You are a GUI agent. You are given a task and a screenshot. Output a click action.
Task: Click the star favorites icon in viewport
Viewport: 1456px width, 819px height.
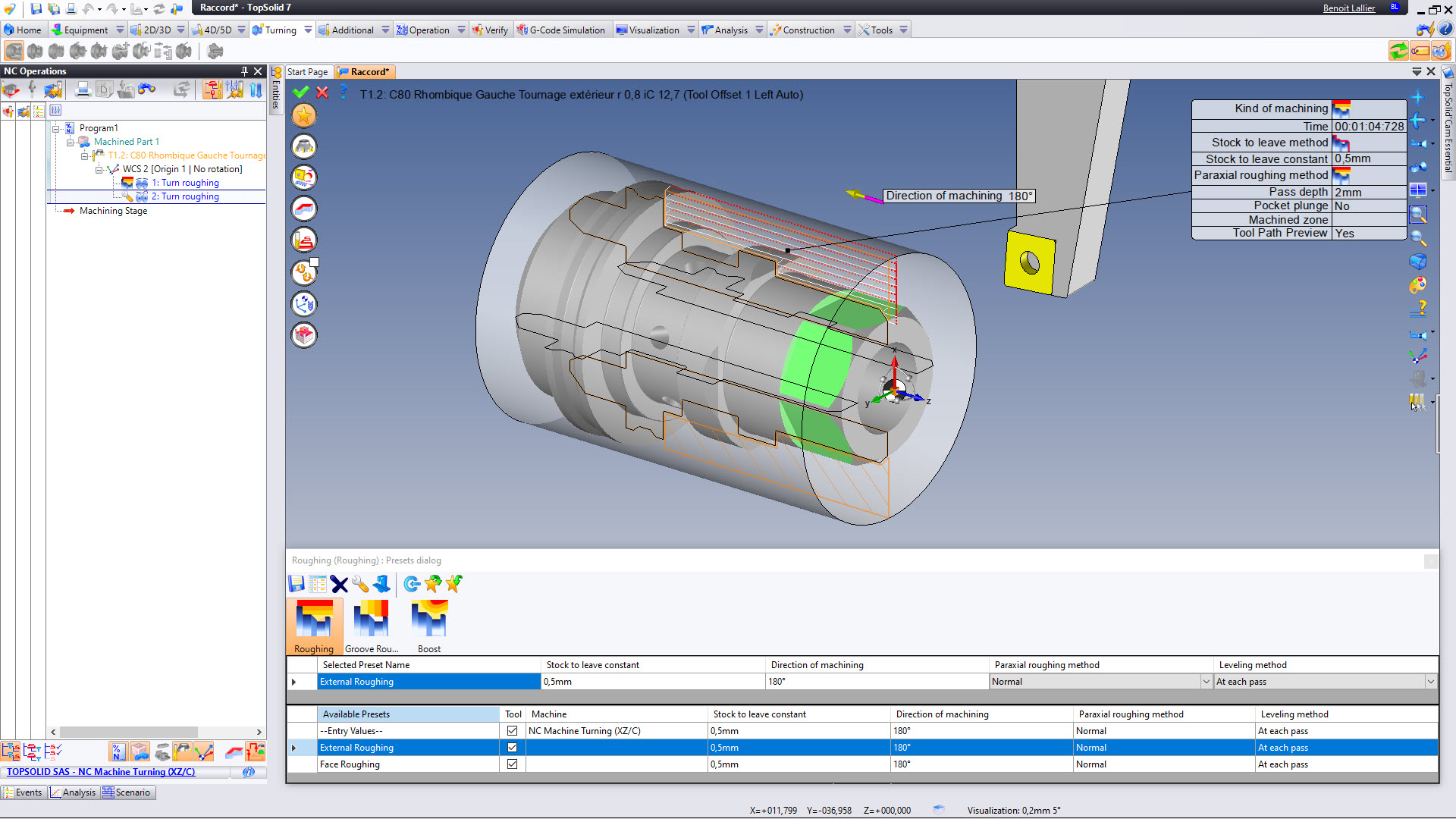click(x=304, y=116)
